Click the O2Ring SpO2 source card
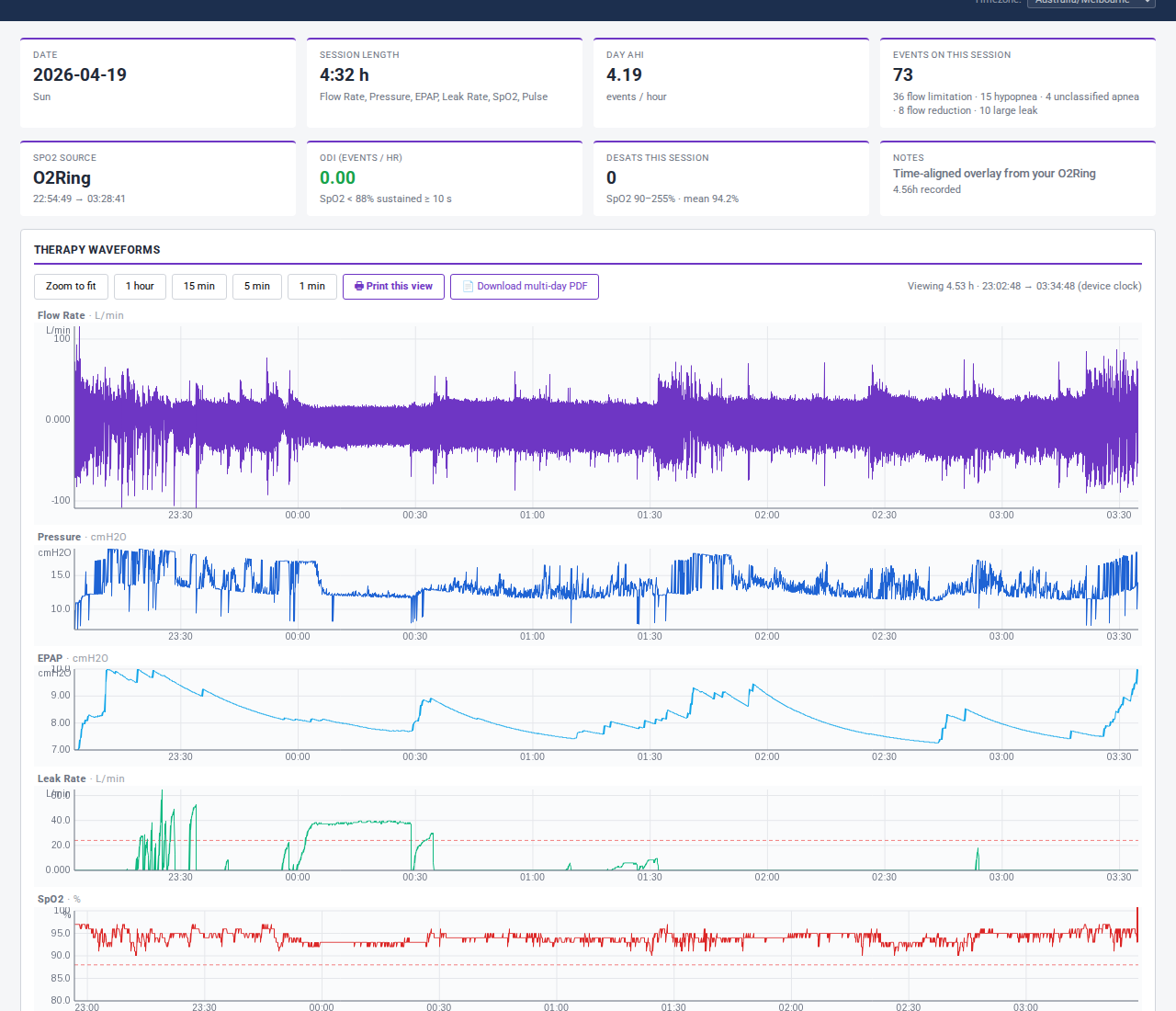Image resolution: width=1176 pixels, height=1011 pixels. pyautogui.click(x=157, y=178)
